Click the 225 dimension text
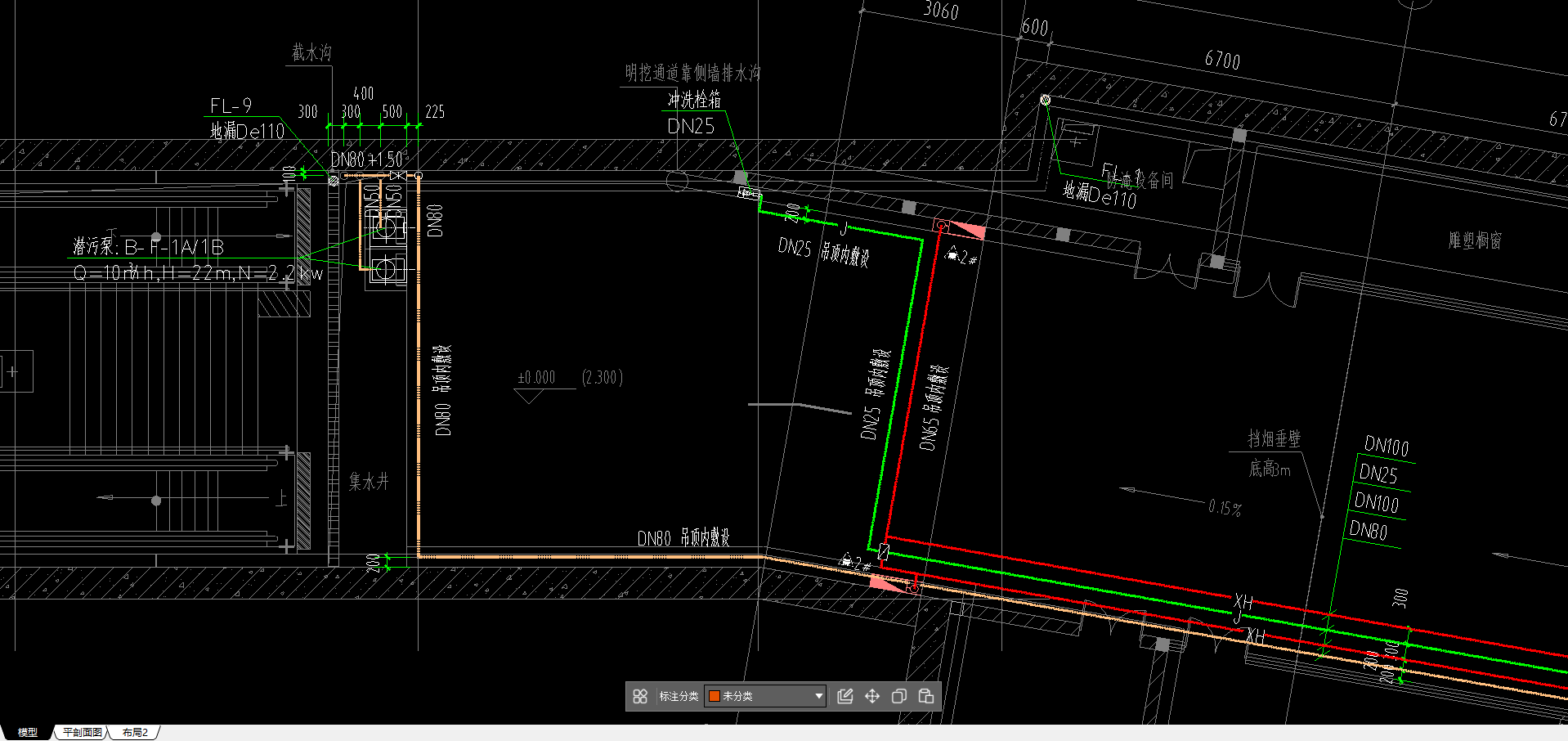This screenshot has width=1568, height=741. tap(435, 112)
